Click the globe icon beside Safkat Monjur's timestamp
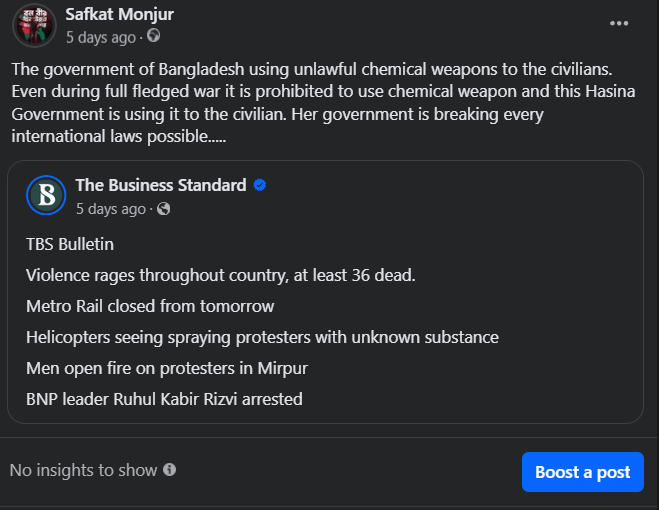 [x=153, y=36]
